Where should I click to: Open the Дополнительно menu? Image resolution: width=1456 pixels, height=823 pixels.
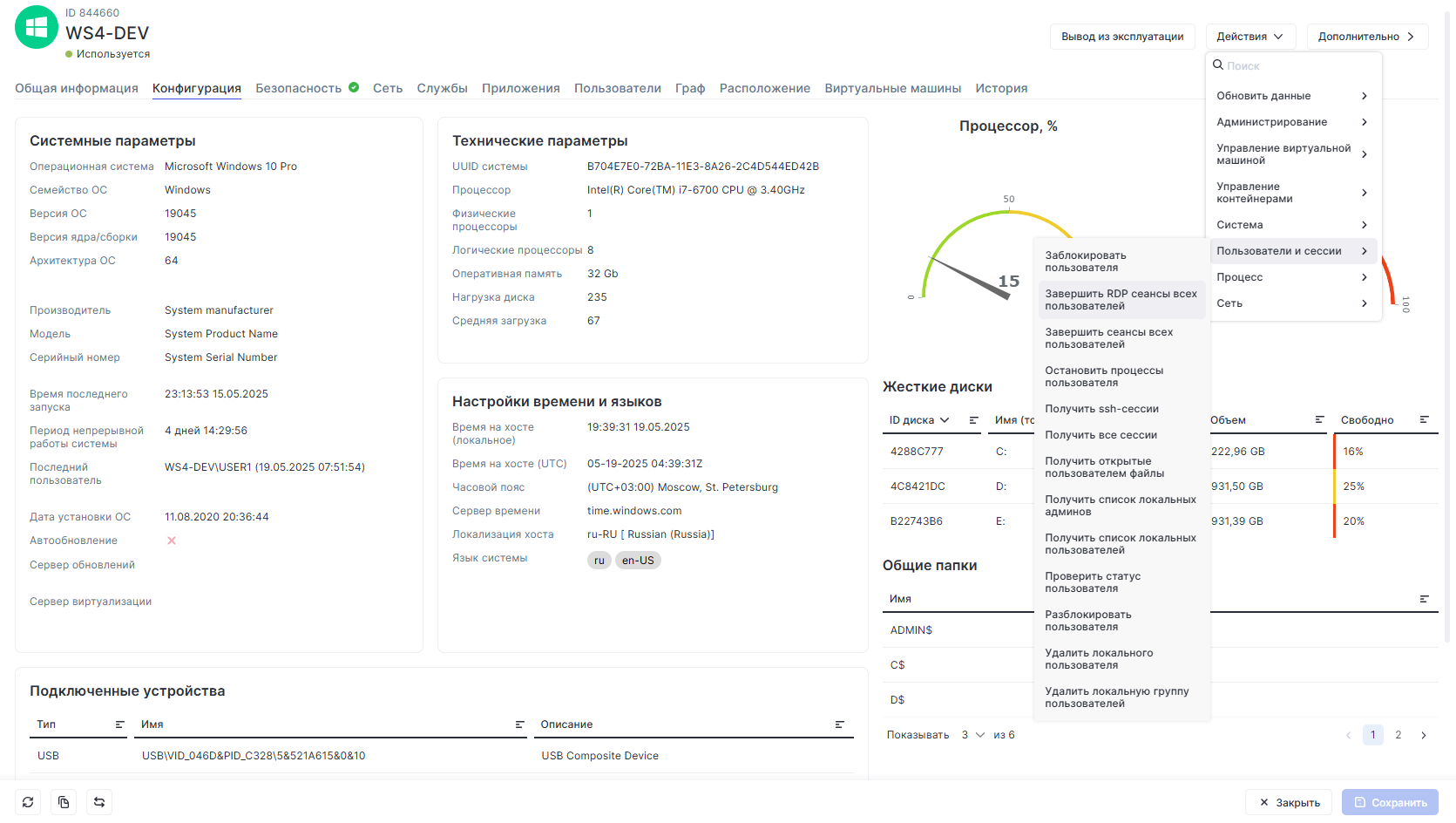coord(1367,37)
